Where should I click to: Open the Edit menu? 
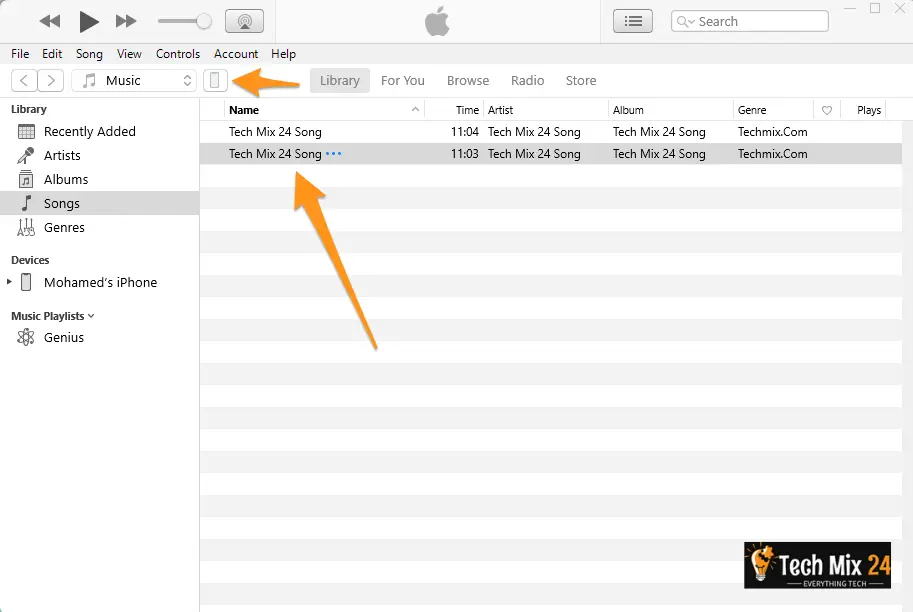pyautogui.click(x=52, y=54)
